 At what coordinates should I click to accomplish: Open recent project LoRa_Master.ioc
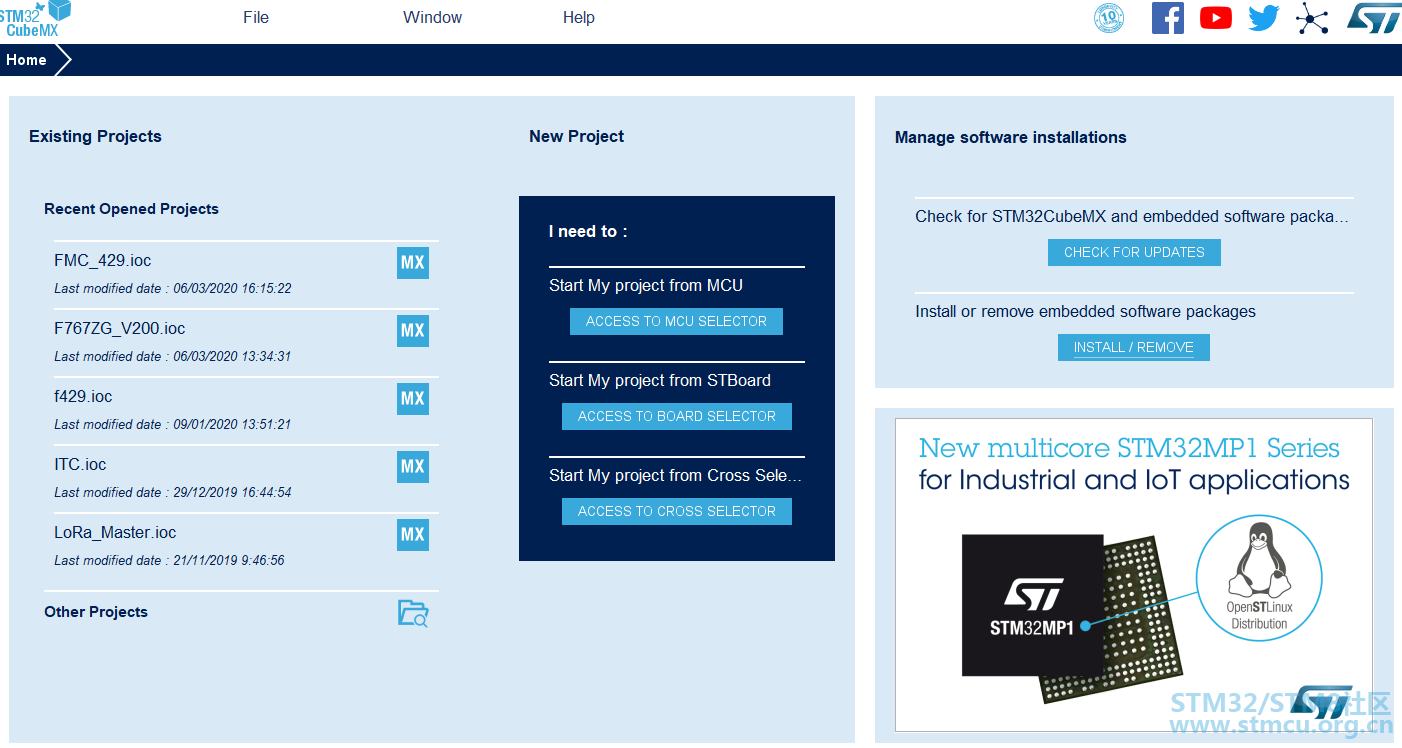tap(115, 533)
